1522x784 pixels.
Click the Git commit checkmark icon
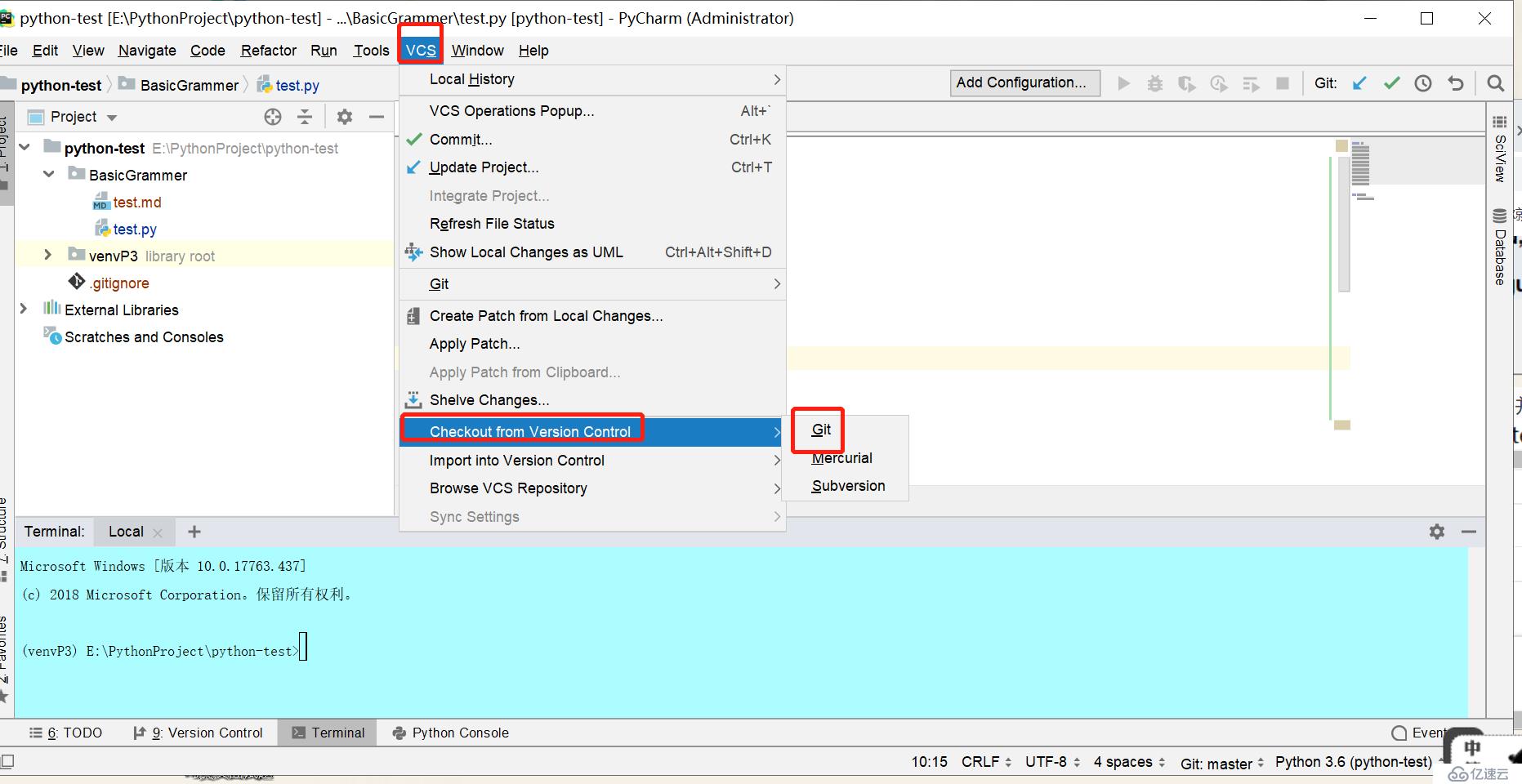[x=1391, y=83]
